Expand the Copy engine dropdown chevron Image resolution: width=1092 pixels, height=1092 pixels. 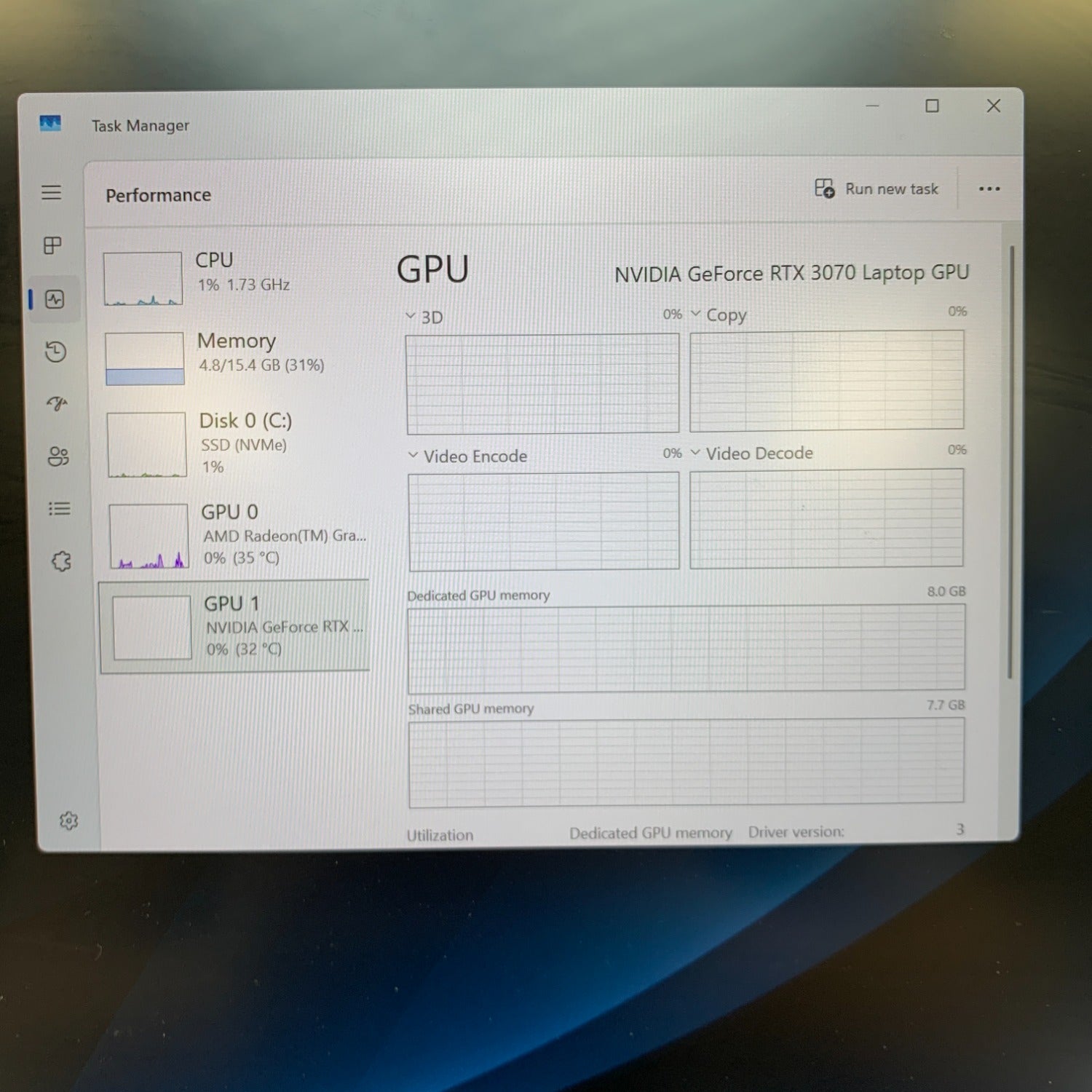tap(695, 314)
